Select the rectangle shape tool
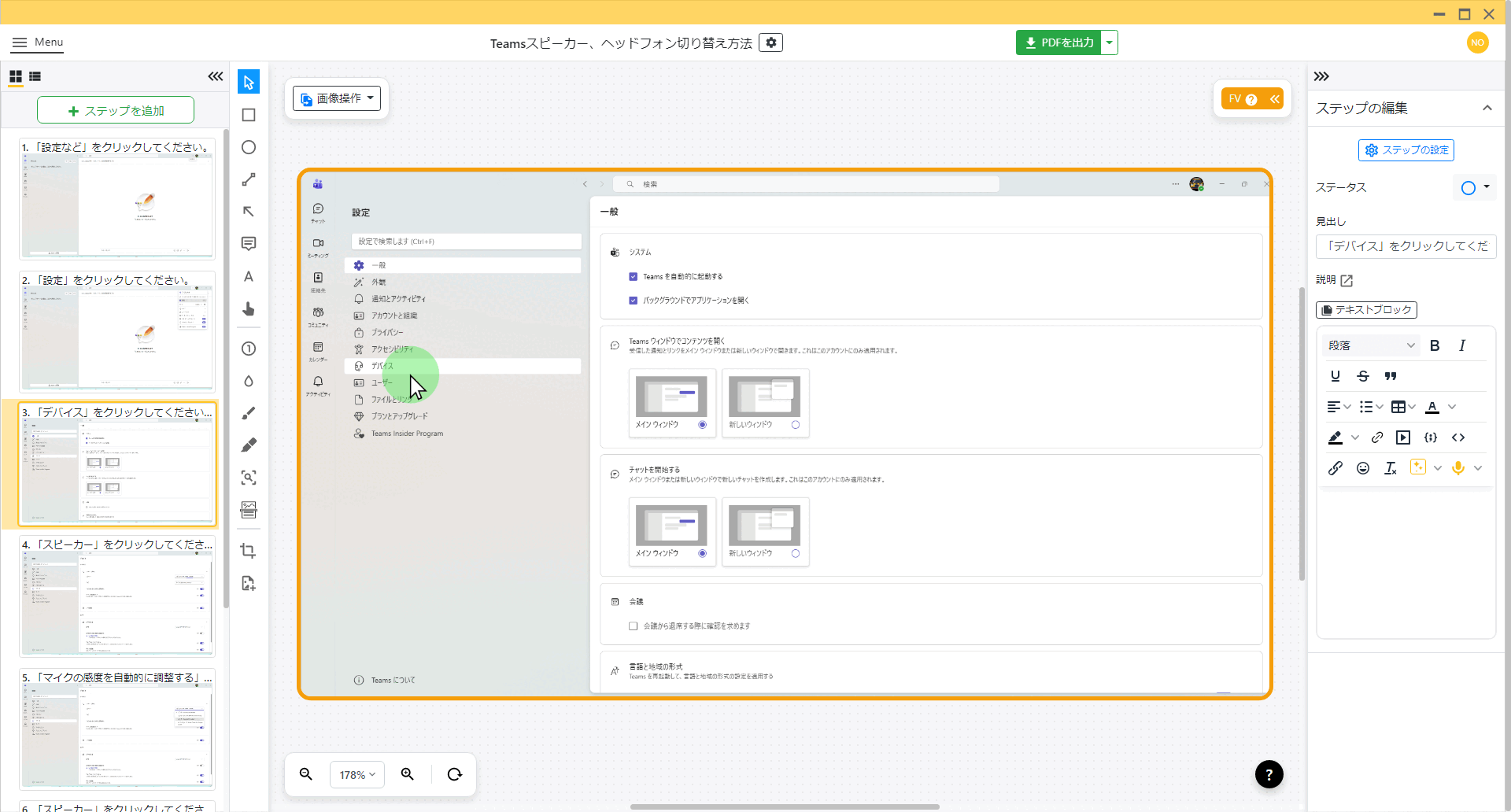The height and width of the screenshot is (812, 1511). (249, 115)
